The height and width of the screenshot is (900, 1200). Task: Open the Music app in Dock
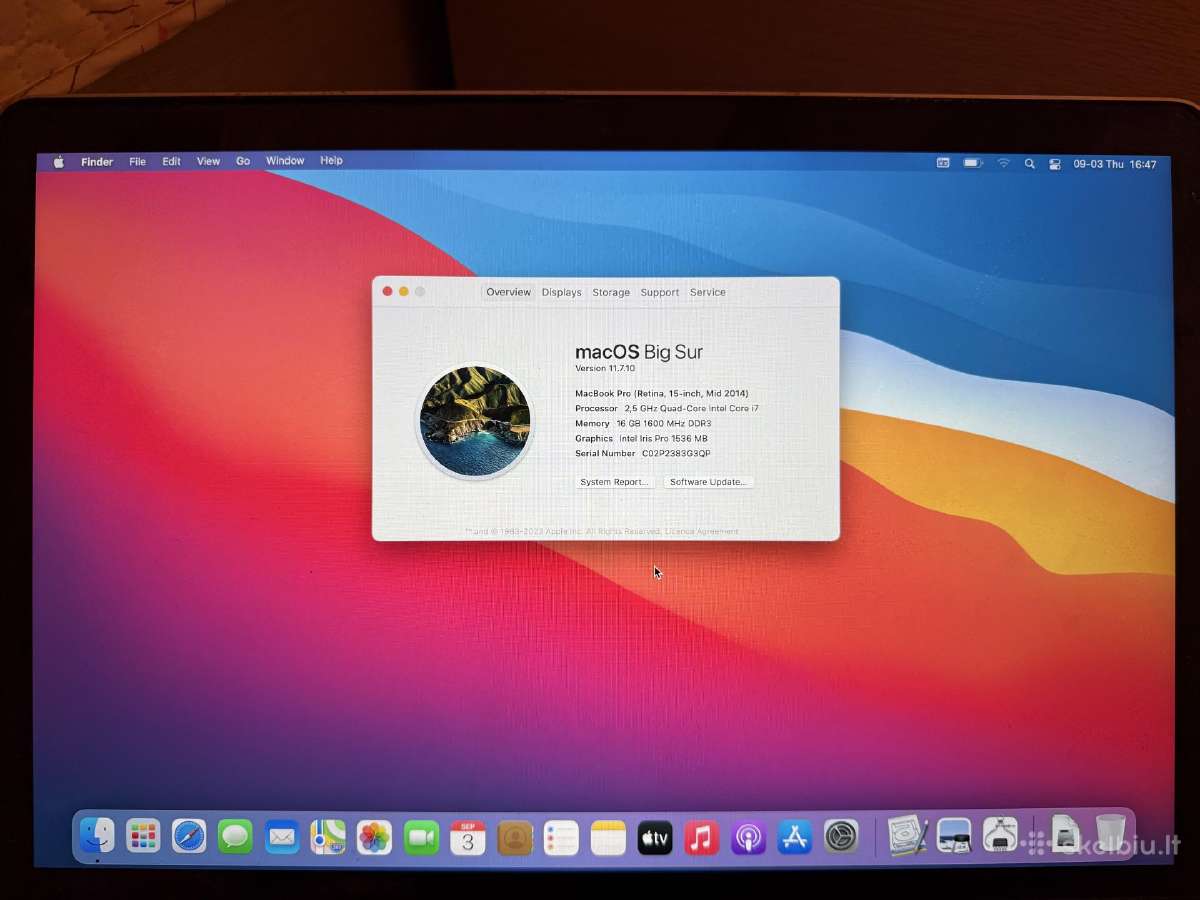click(x=702, y=837)
